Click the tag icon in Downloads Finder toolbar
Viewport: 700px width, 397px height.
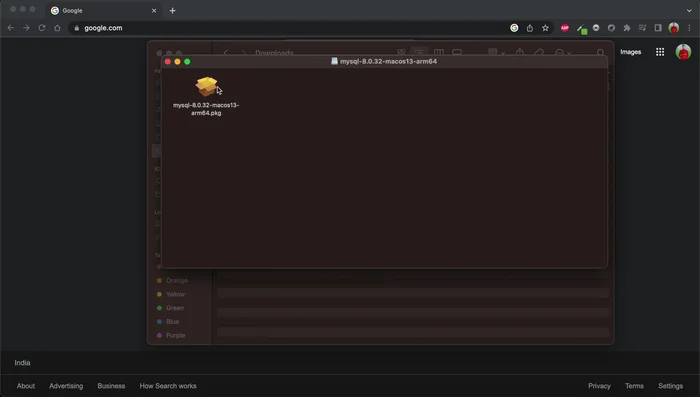539,52
